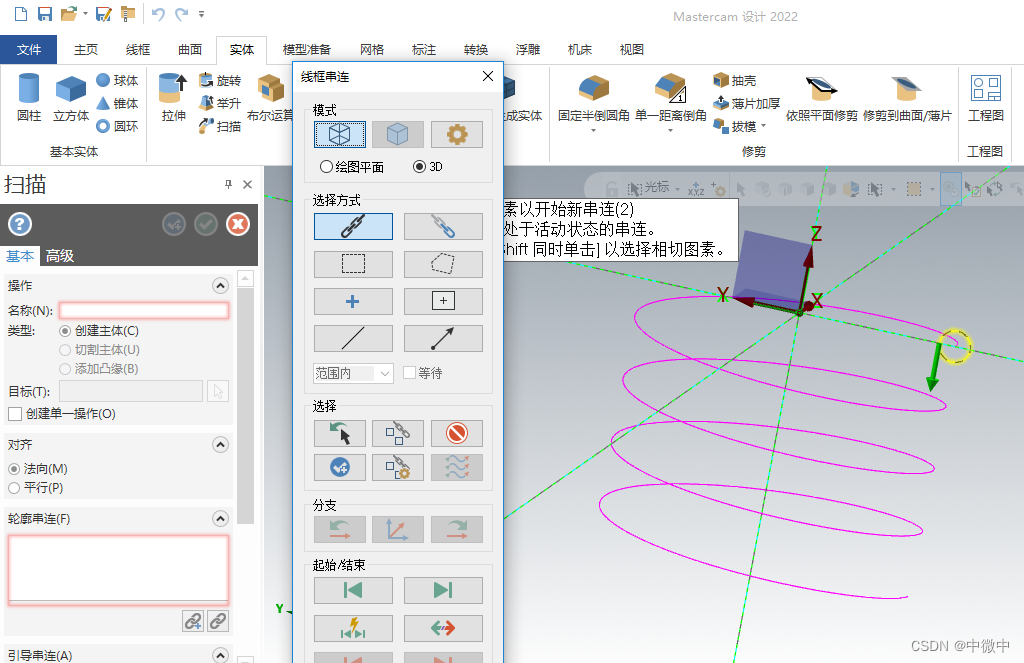Switch to the 主页 ribbon tab
This screenshot has width=1024, height=663.
(x=86, y=50)
